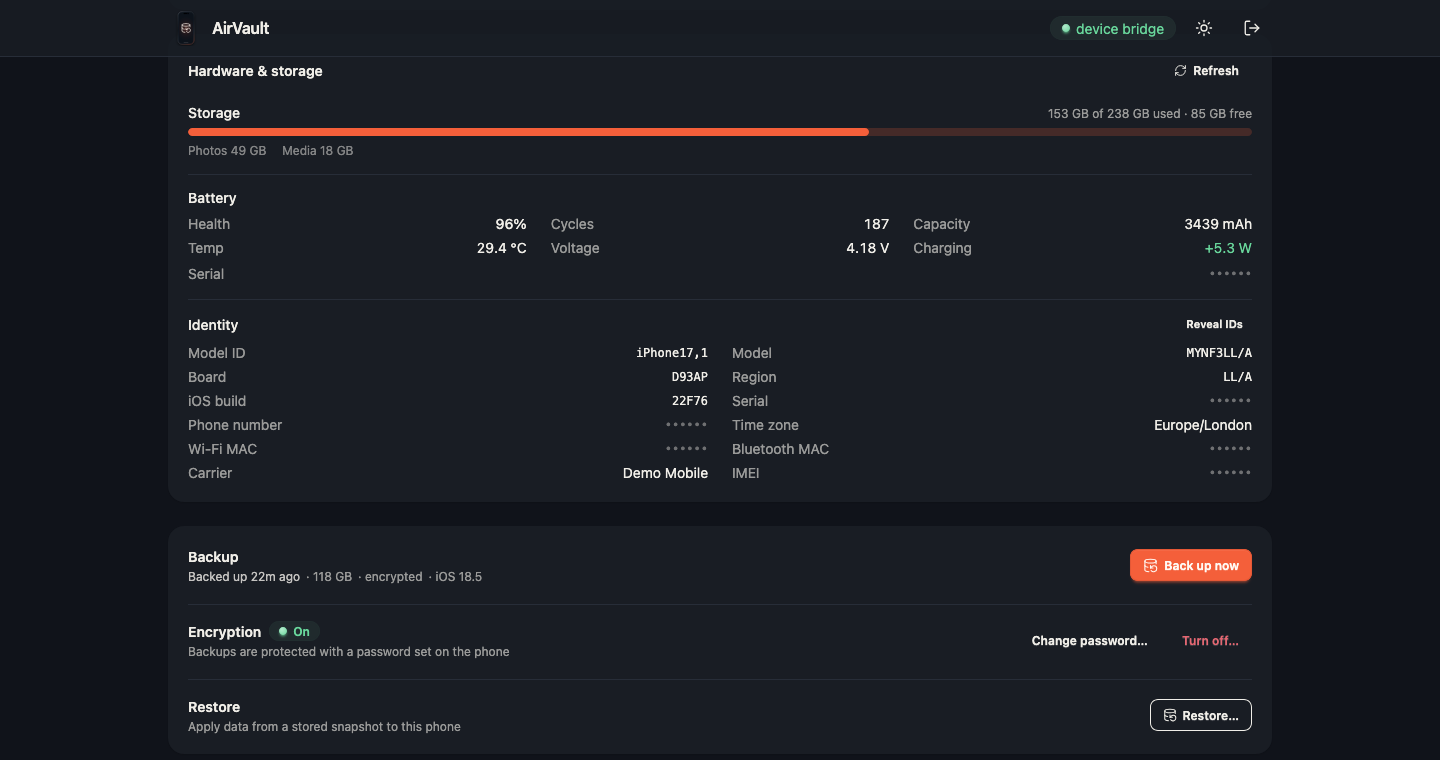1440x760 pixels.
Task: Click the 4.18 V voltage value
Action: coord(868,248)
